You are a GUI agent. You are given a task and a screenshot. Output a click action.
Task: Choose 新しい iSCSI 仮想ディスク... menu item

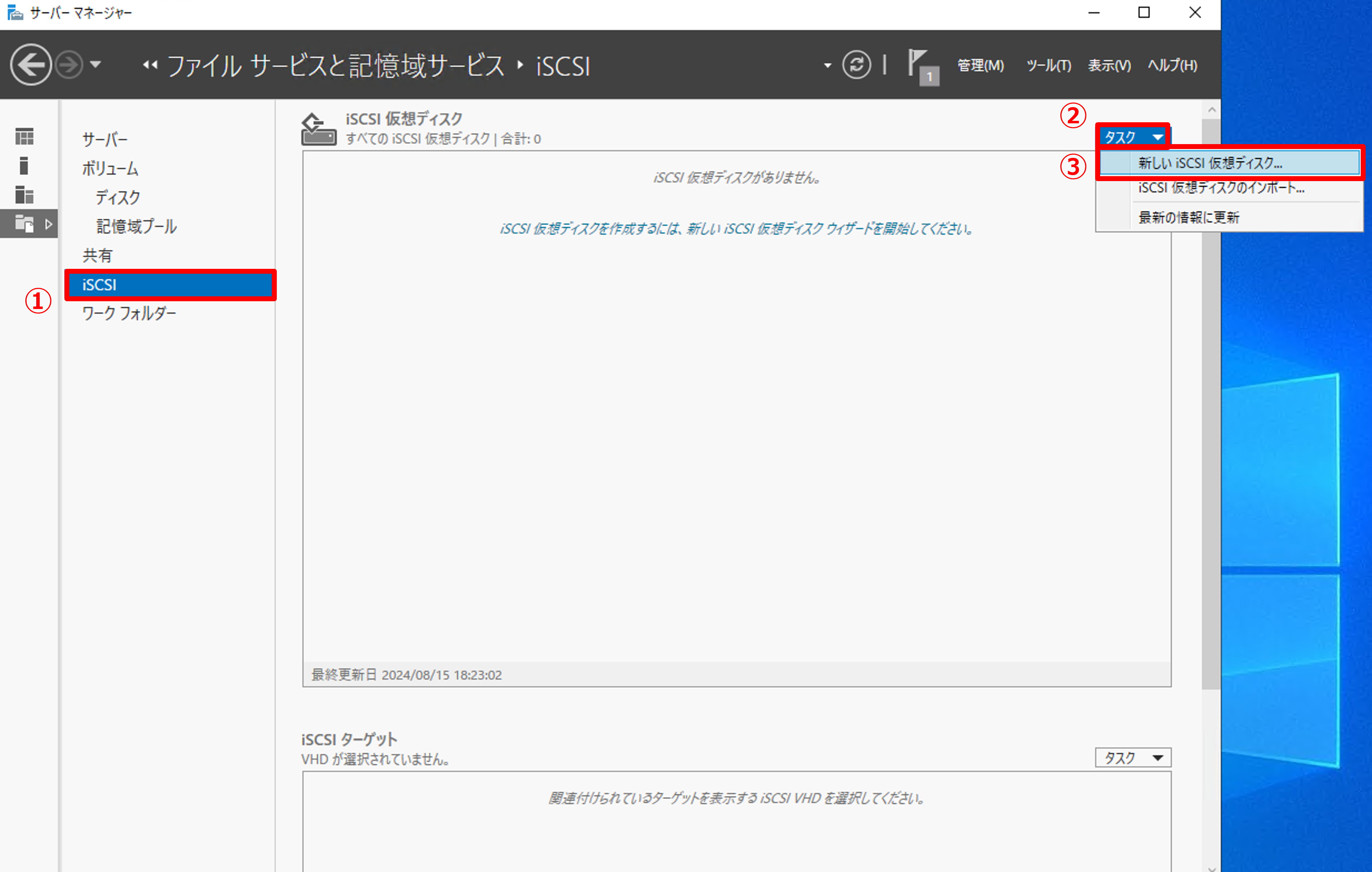[1230, 163]
